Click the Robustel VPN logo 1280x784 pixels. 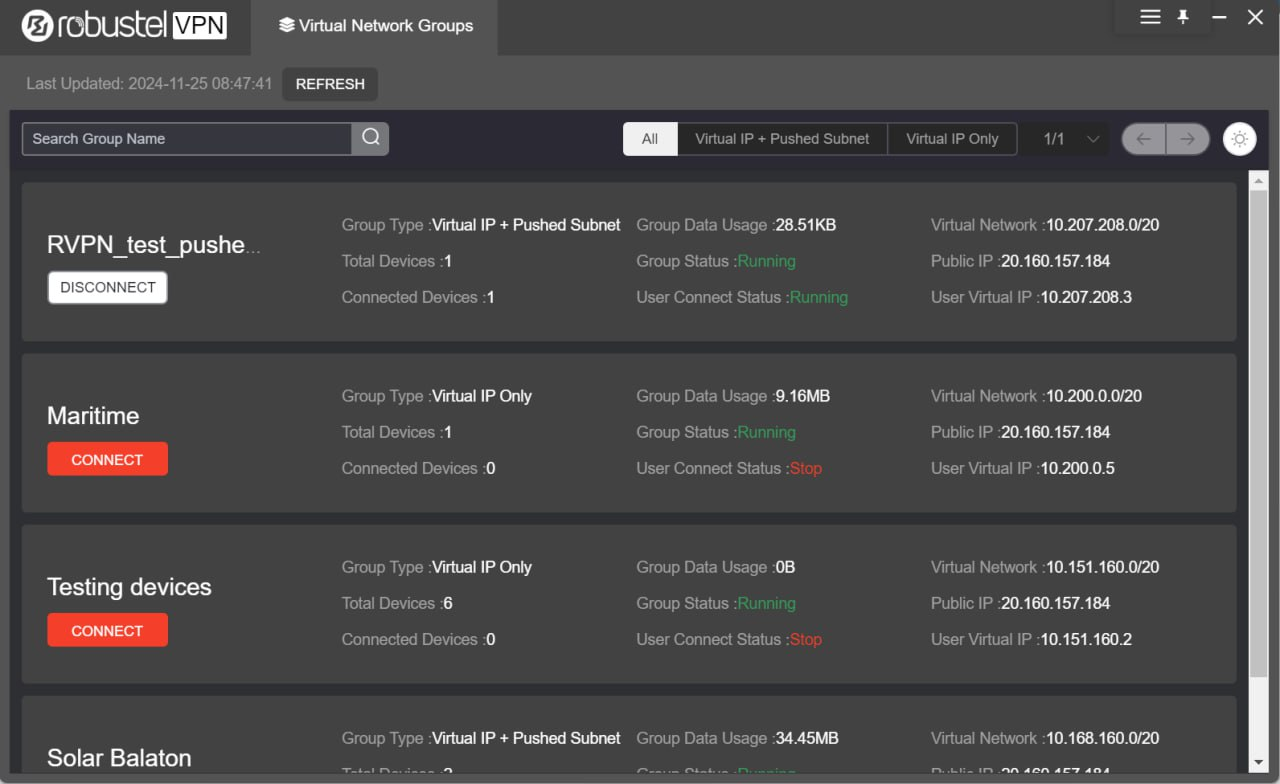click(x=125, y=26)
